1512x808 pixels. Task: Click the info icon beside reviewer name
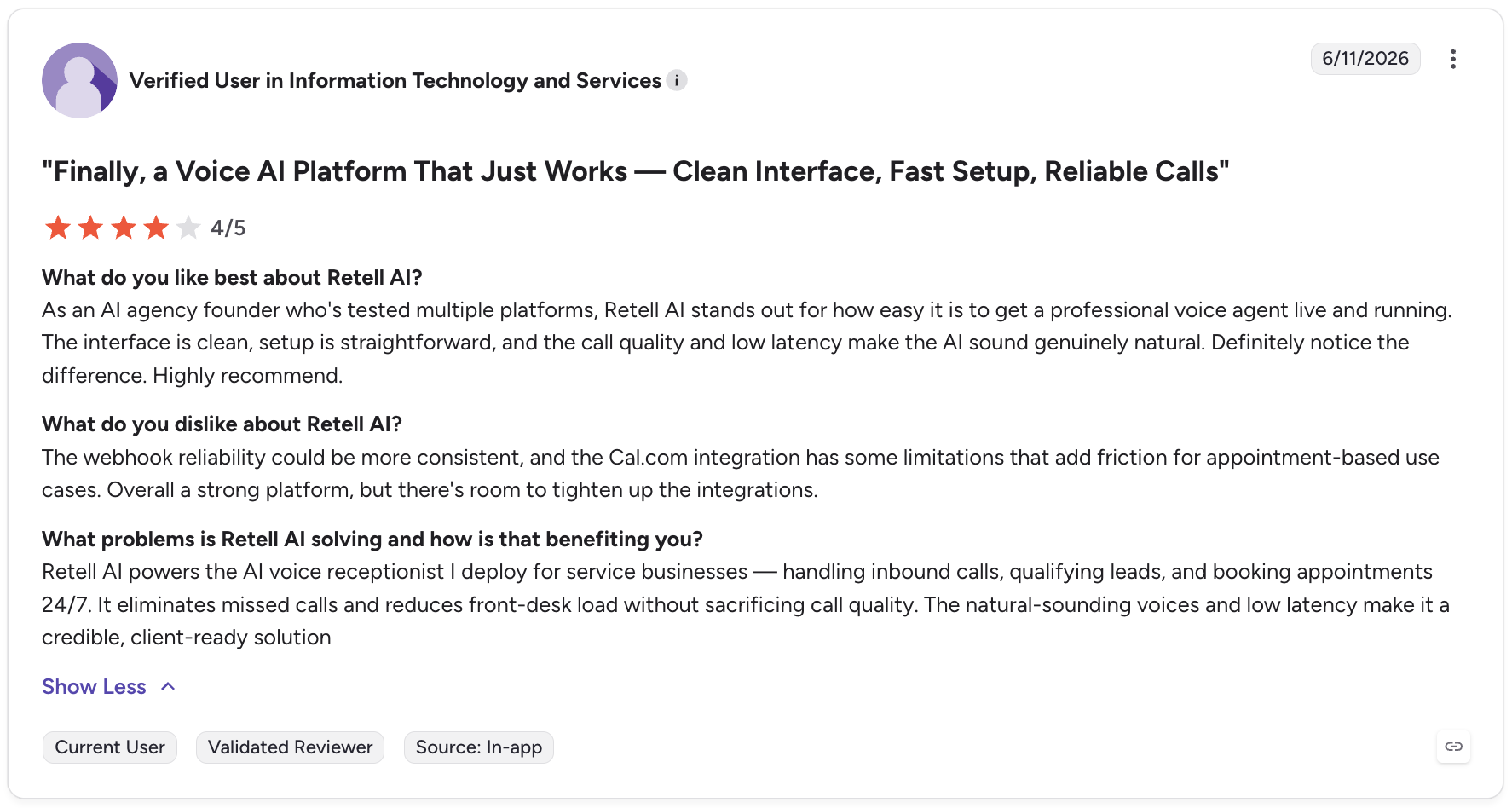(677, 80)
